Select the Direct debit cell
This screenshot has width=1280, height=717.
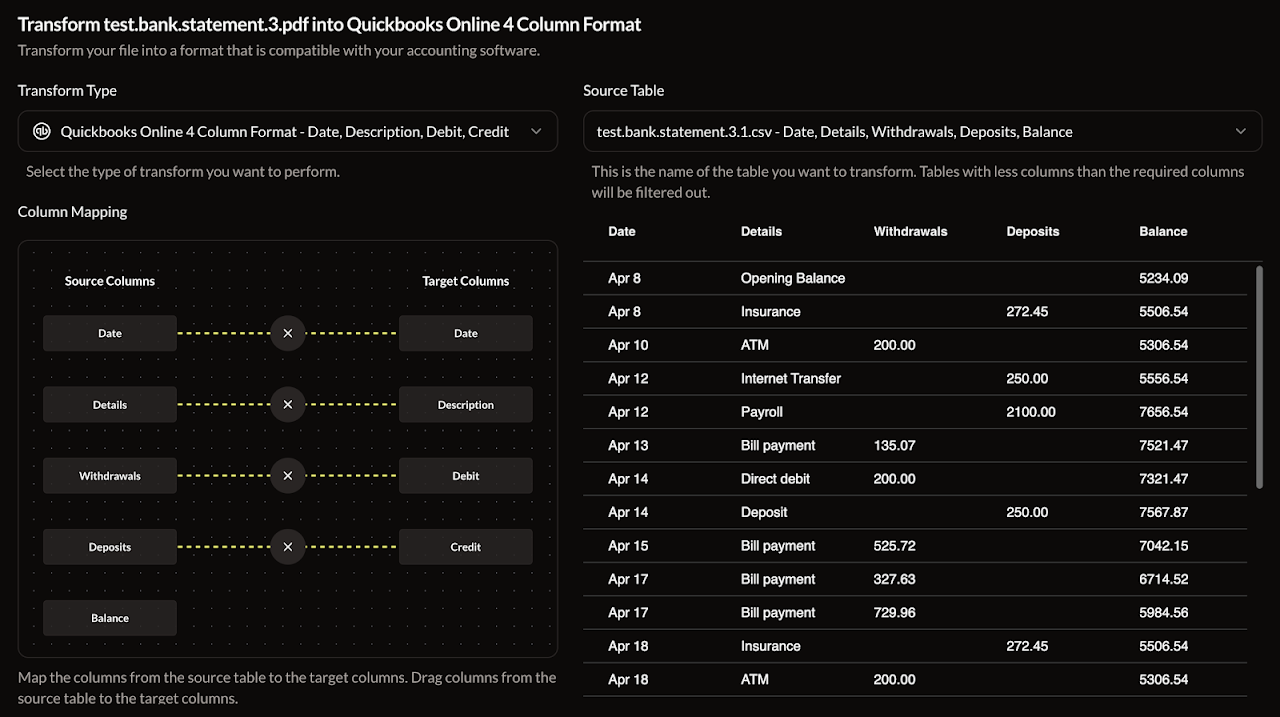[775, 479]
